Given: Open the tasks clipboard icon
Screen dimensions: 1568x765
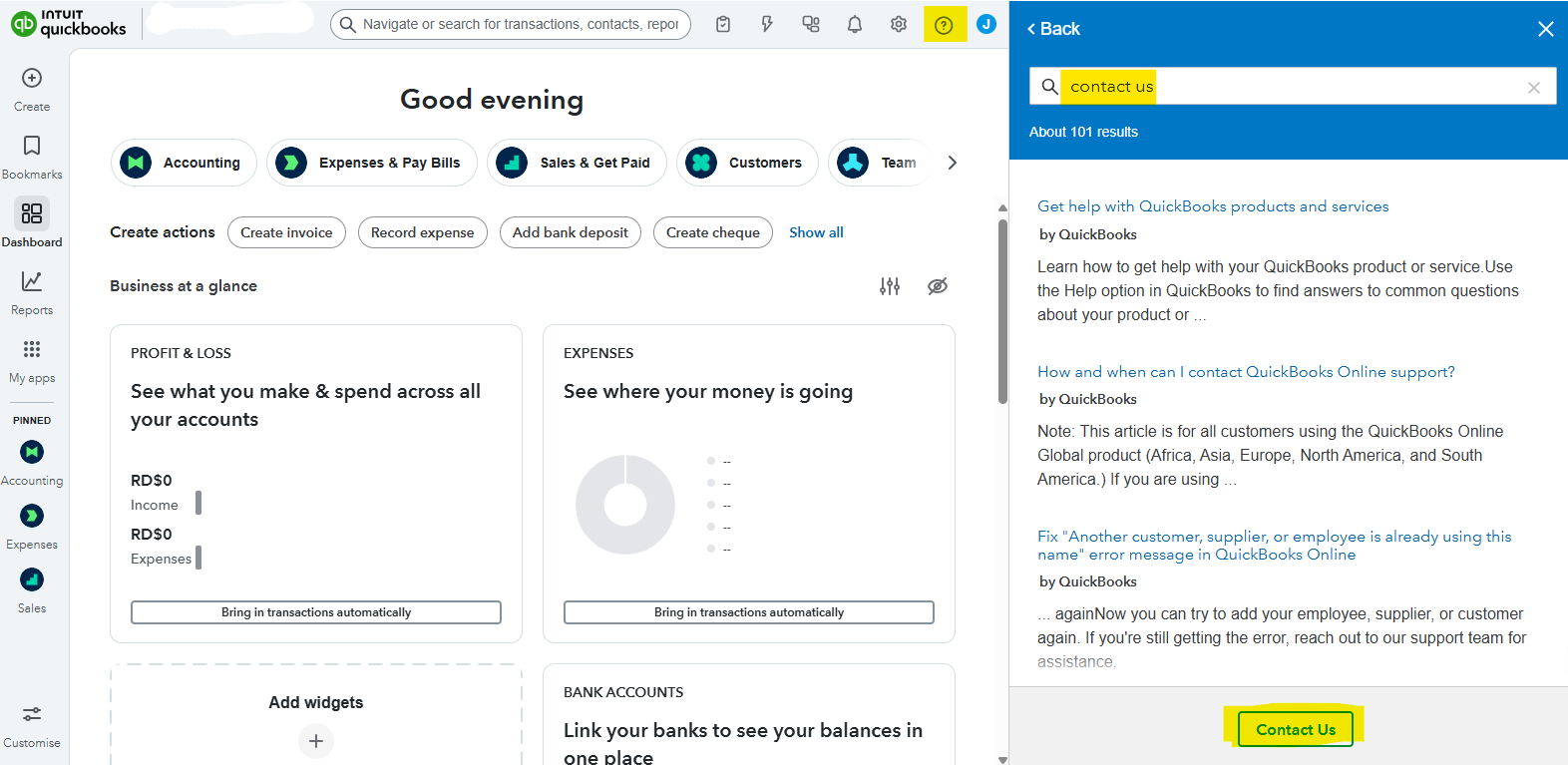Looking at the screenshot, I should 723,24.
